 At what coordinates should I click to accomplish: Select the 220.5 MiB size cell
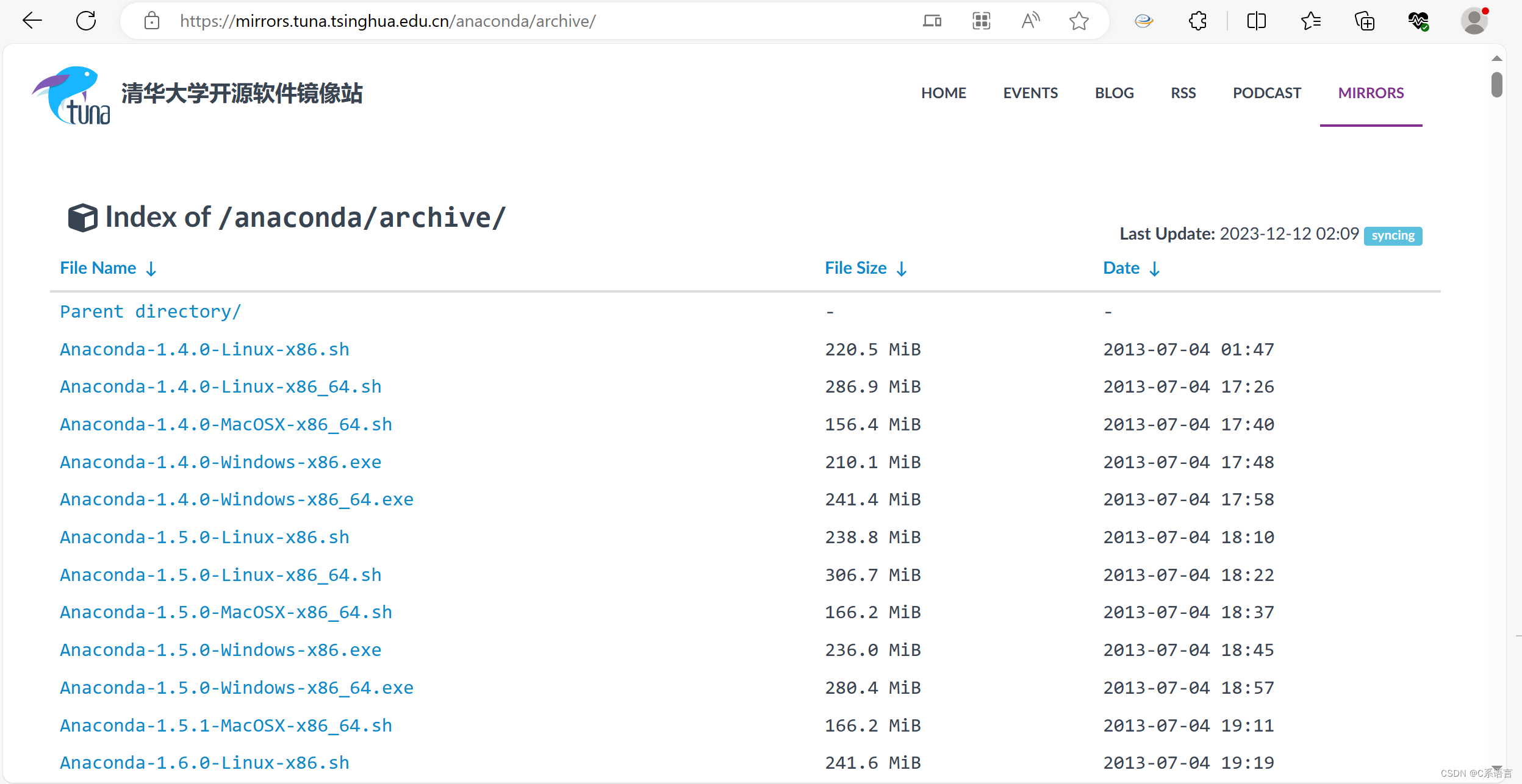click(x=872, y=349)
